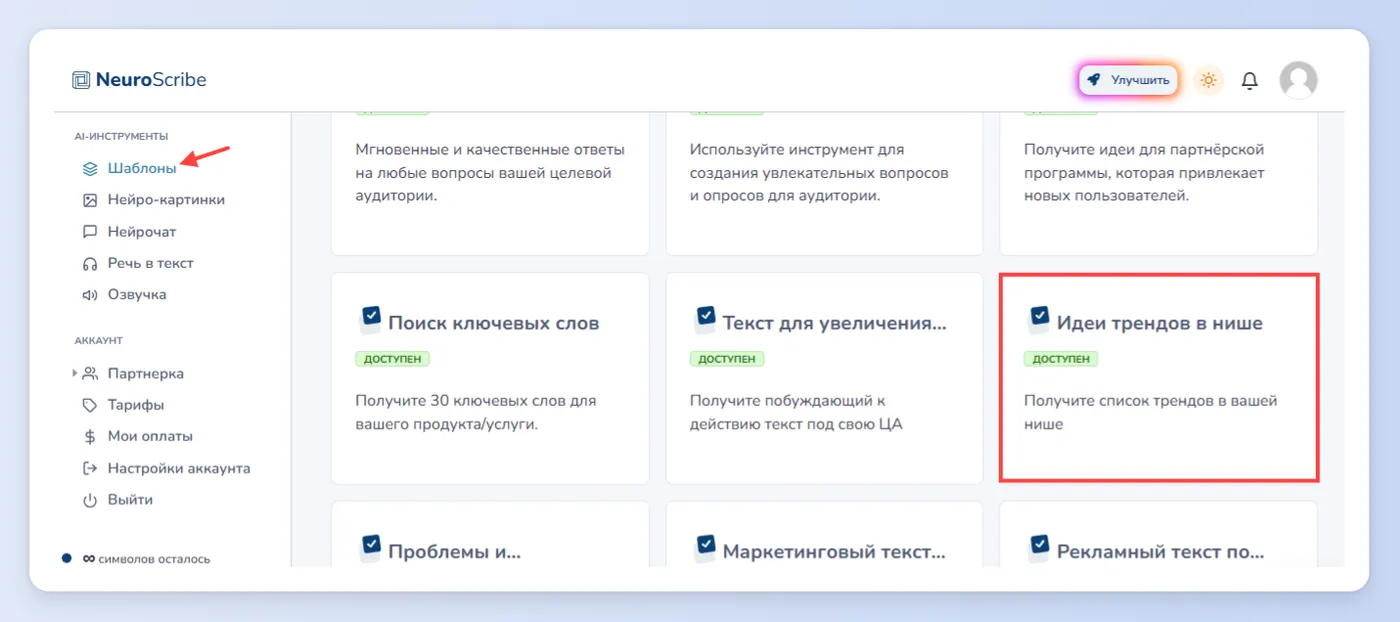Screen dimensions: 1400x622
Task: Click the Нейрочат chat bubble icon
Action: point(90,231)
